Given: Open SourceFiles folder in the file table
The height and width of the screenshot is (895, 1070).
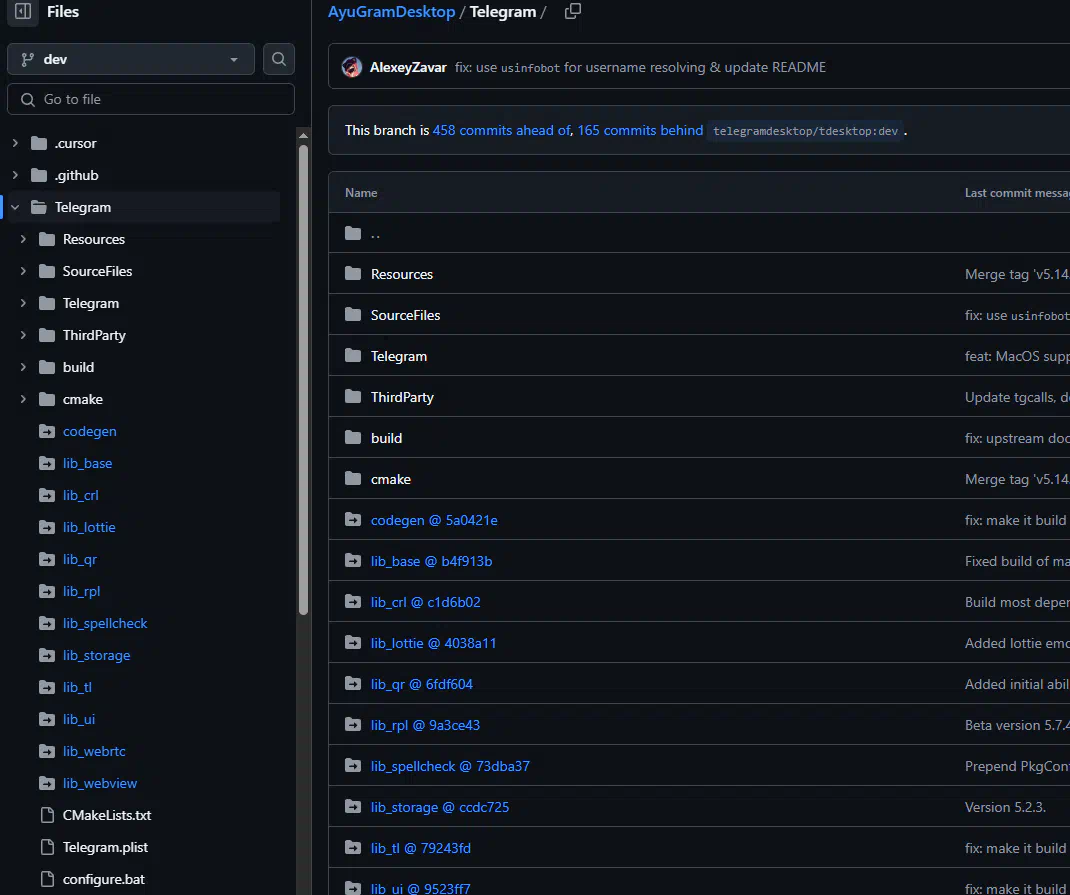Looking at the screenshot, I should (x=405, y=315).
